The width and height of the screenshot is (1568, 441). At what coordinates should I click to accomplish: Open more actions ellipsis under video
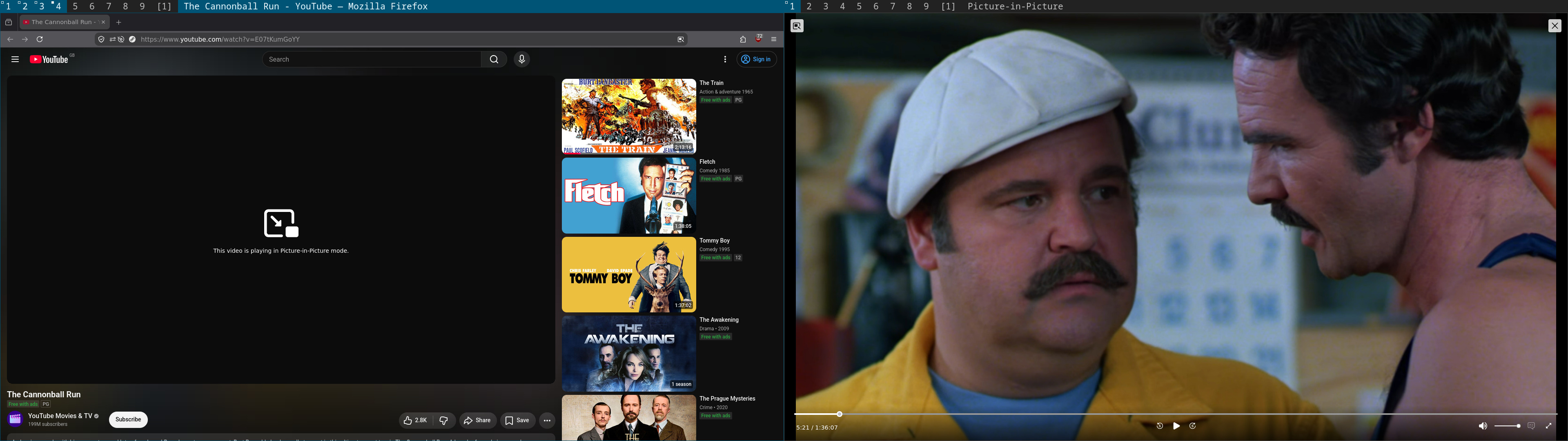(547, 420)
